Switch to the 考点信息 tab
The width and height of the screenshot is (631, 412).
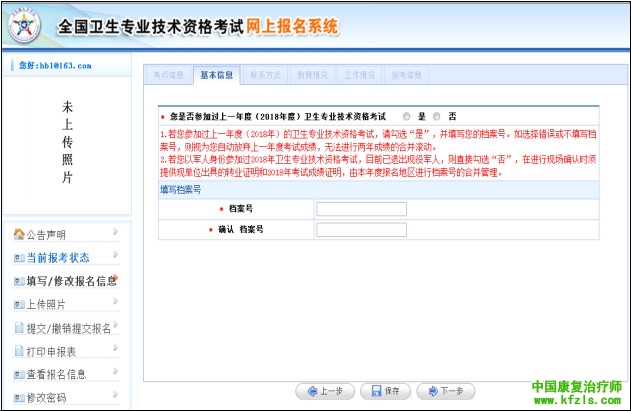tap(168, 75)
